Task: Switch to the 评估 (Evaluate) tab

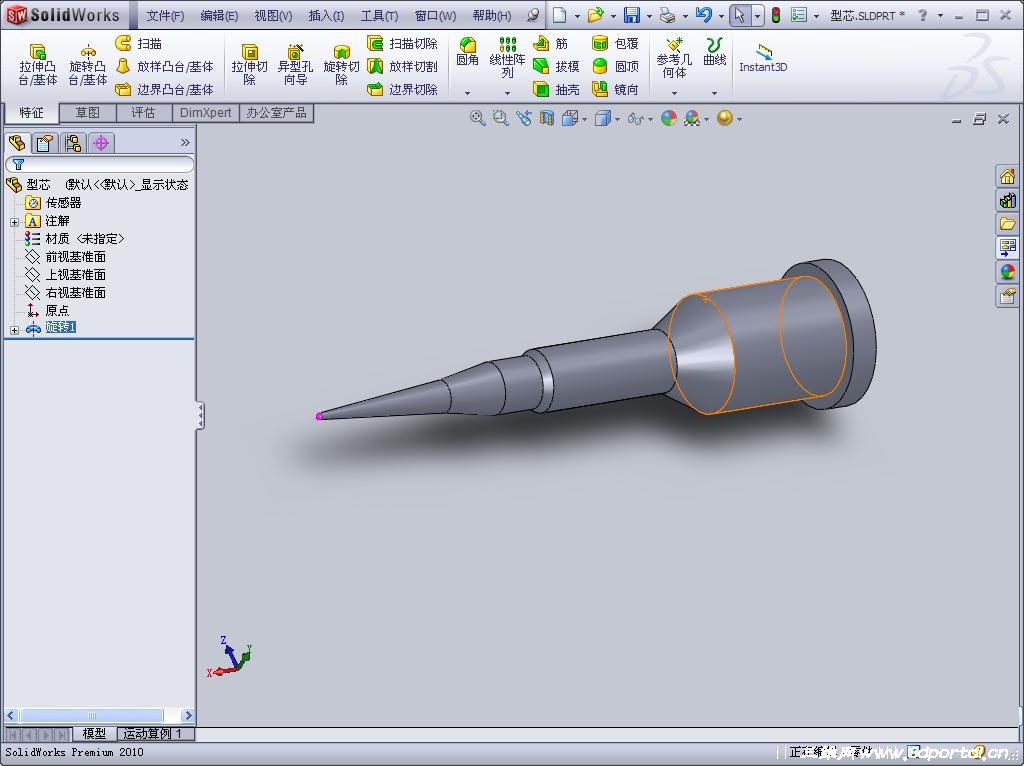Action: [x=144, y=113]
